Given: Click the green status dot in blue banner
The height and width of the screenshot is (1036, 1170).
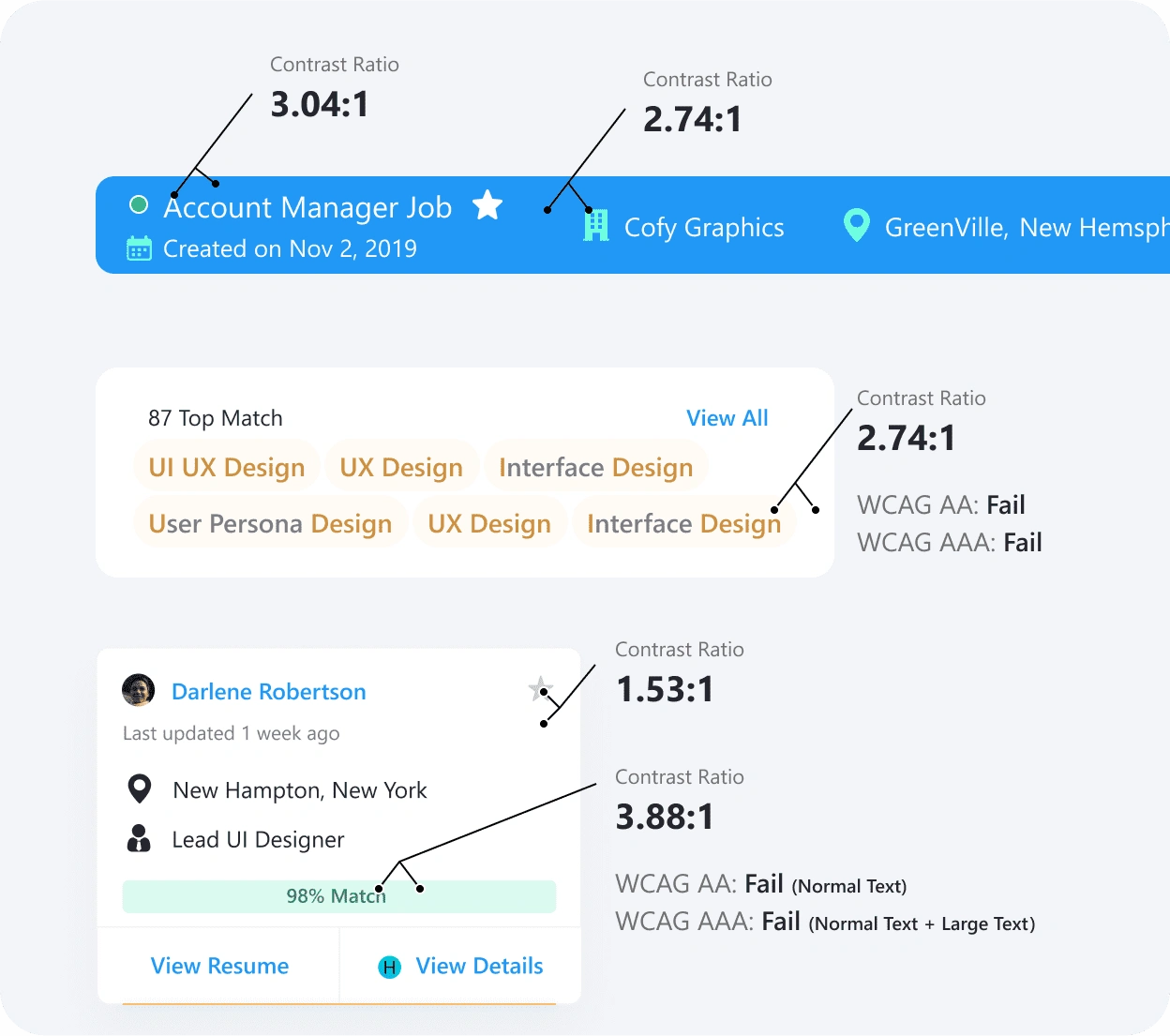Looking at the screenshot, I should [x=139, y=204].
